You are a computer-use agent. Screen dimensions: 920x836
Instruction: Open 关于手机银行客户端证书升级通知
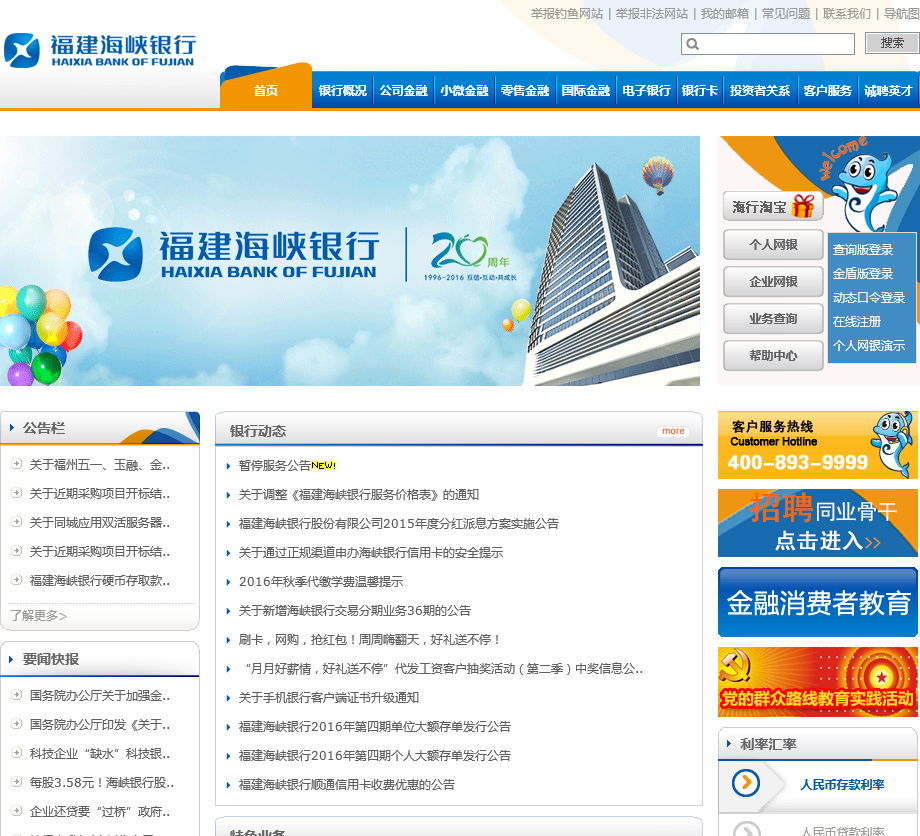[329, 698]
